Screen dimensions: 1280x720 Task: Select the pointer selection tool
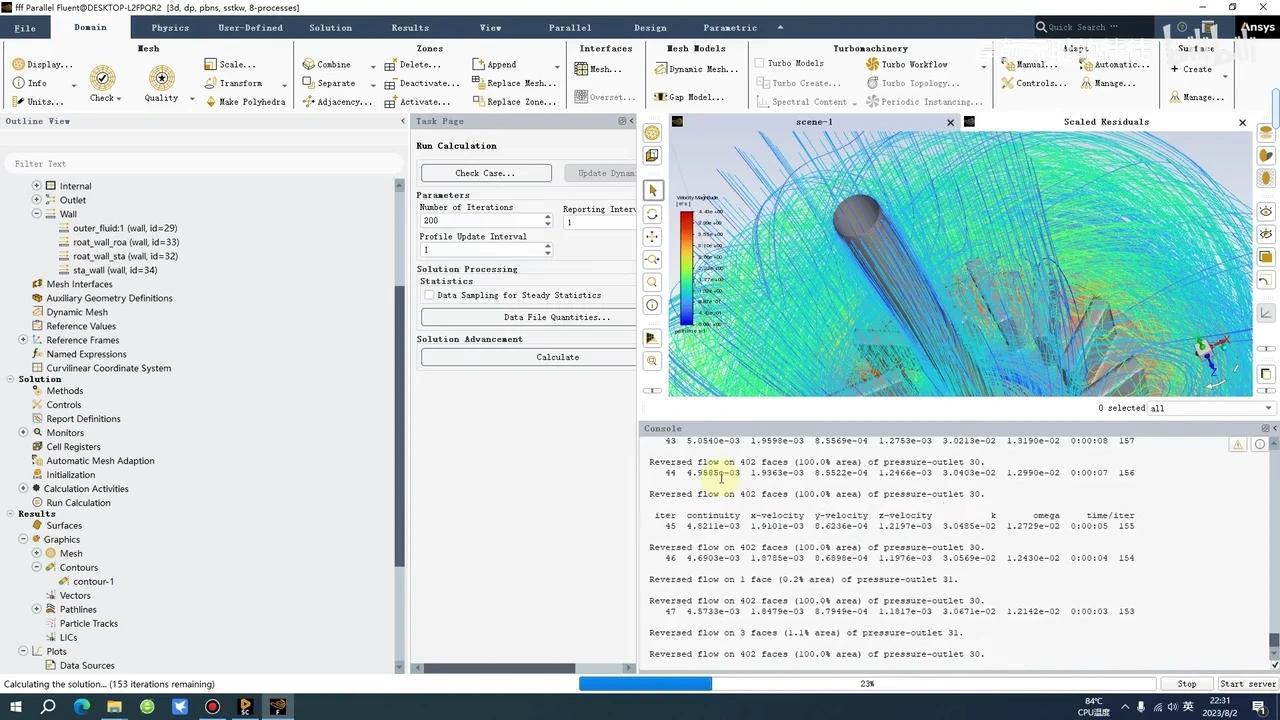pyautogui.click(x=653, y=190)
